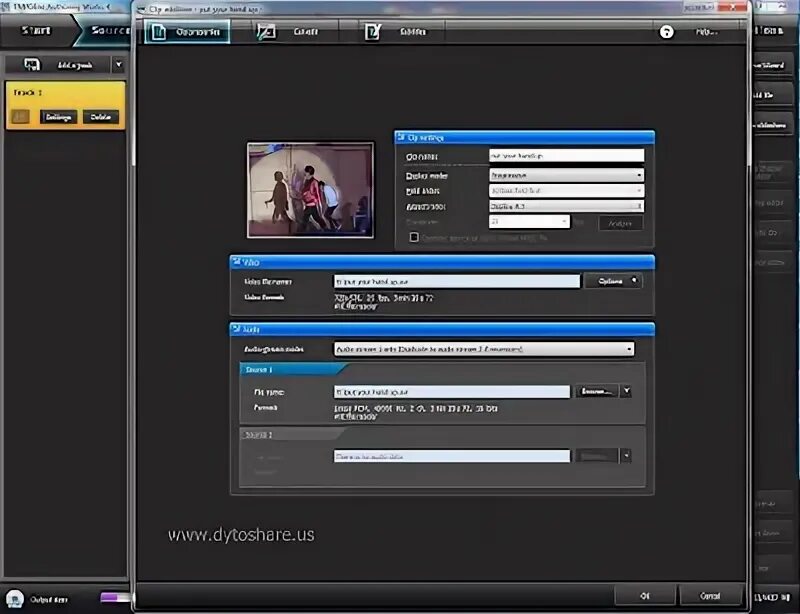Click the Source 1 Browse button

[x=596, y=391]
